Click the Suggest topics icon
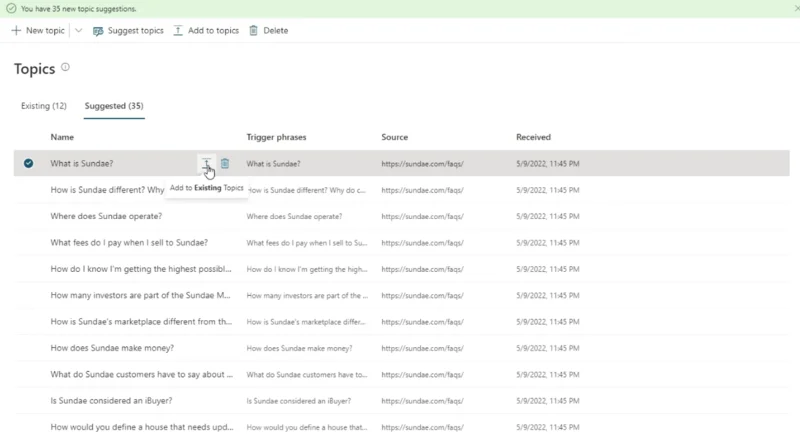The height and width of the screenshot is (439, 800). point(98,31)
